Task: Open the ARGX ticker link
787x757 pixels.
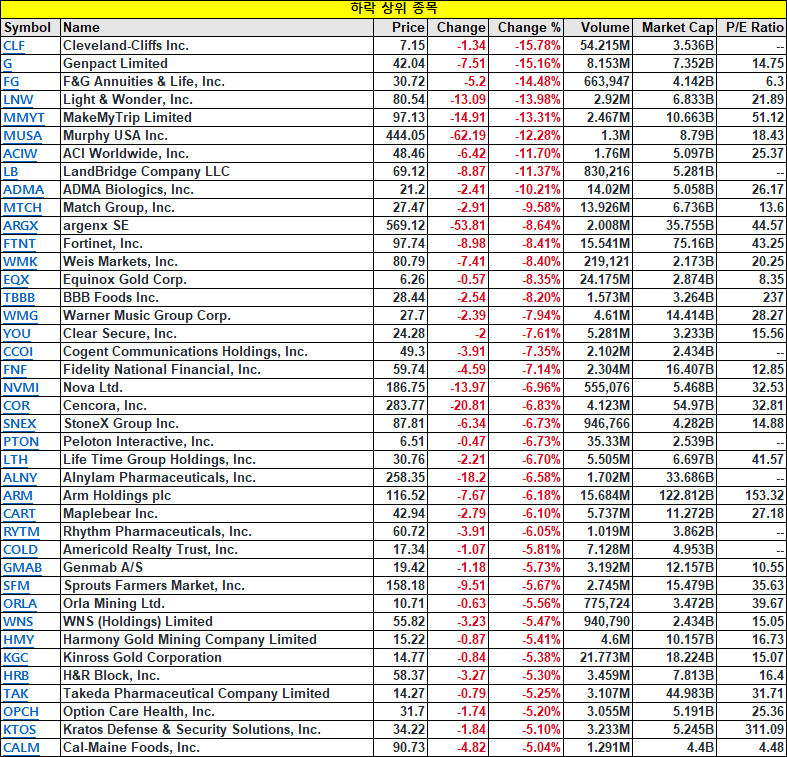Action: coord(21,226)
